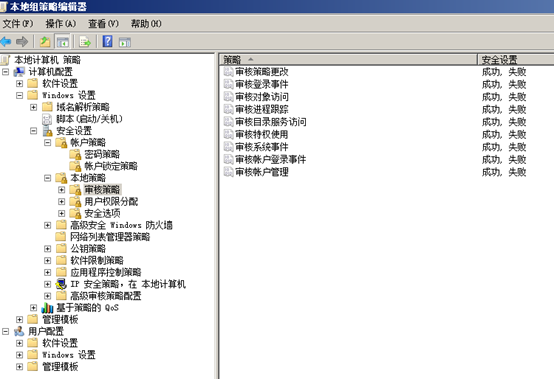Screen dimensions: 554x379
Task: Select the 审核目录服务访问 policy row text
Action: pyautogui.click(x=271, y=122)
